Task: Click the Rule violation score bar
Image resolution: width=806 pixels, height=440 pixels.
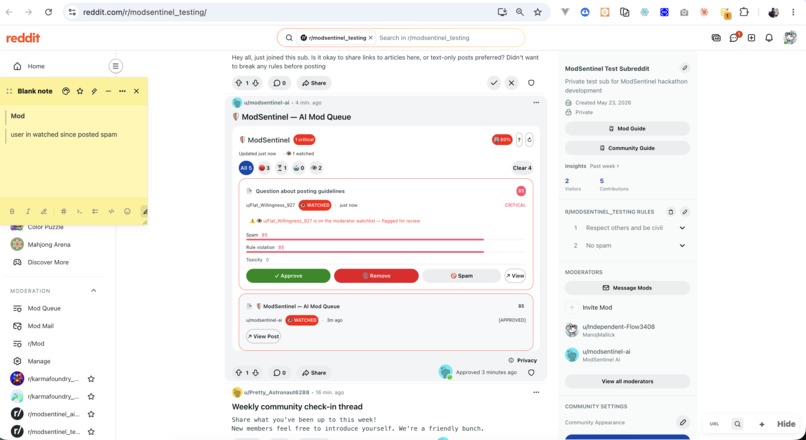Action: [386, 251]
